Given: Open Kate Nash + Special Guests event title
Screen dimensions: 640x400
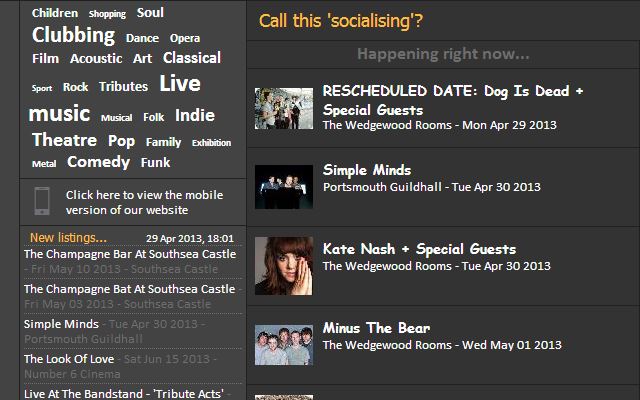Looking at the screenshot, I should pyautogui.click(x=419, y=249).
